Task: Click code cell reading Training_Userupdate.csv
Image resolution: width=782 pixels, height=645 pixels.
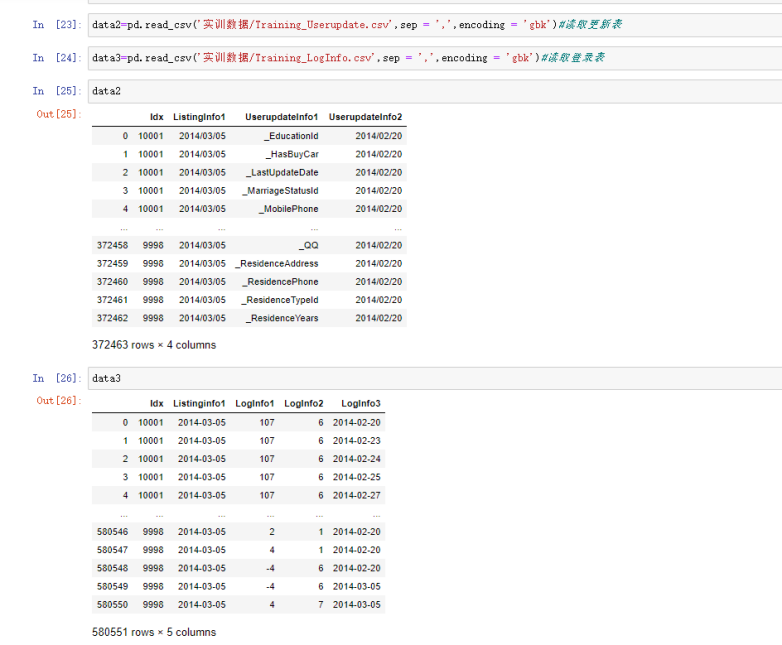Action: click(435, 25)
